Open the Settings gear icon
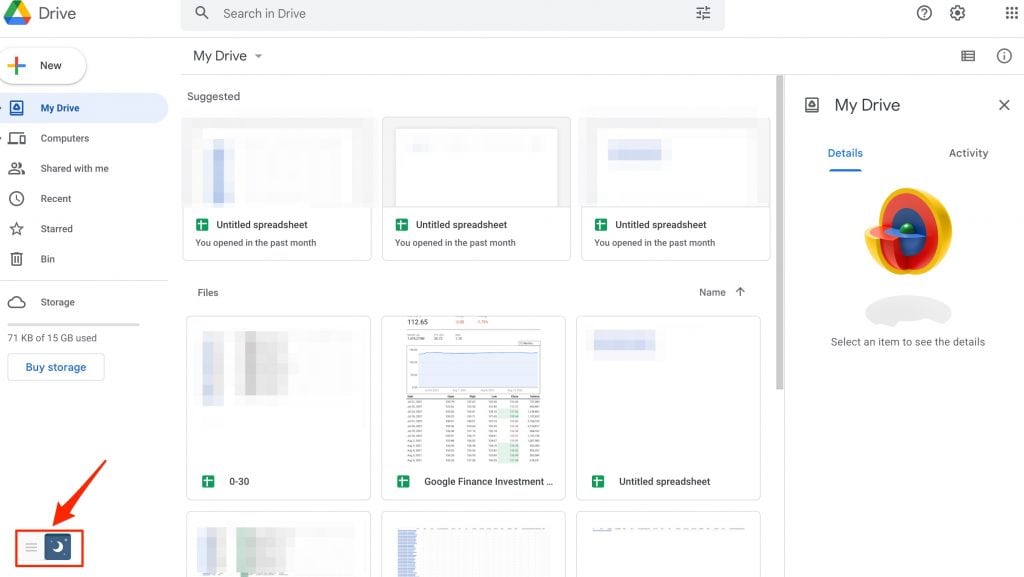1024x577 pixels. coord(957,13)
